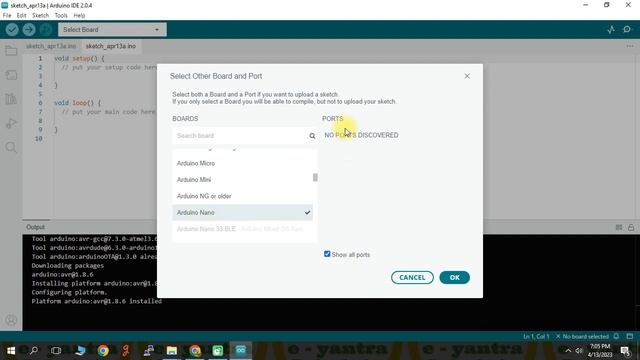The image size is (640, 360).
Task: Click the Arduino IDE taskbar icon
Action: pos(241,351)
